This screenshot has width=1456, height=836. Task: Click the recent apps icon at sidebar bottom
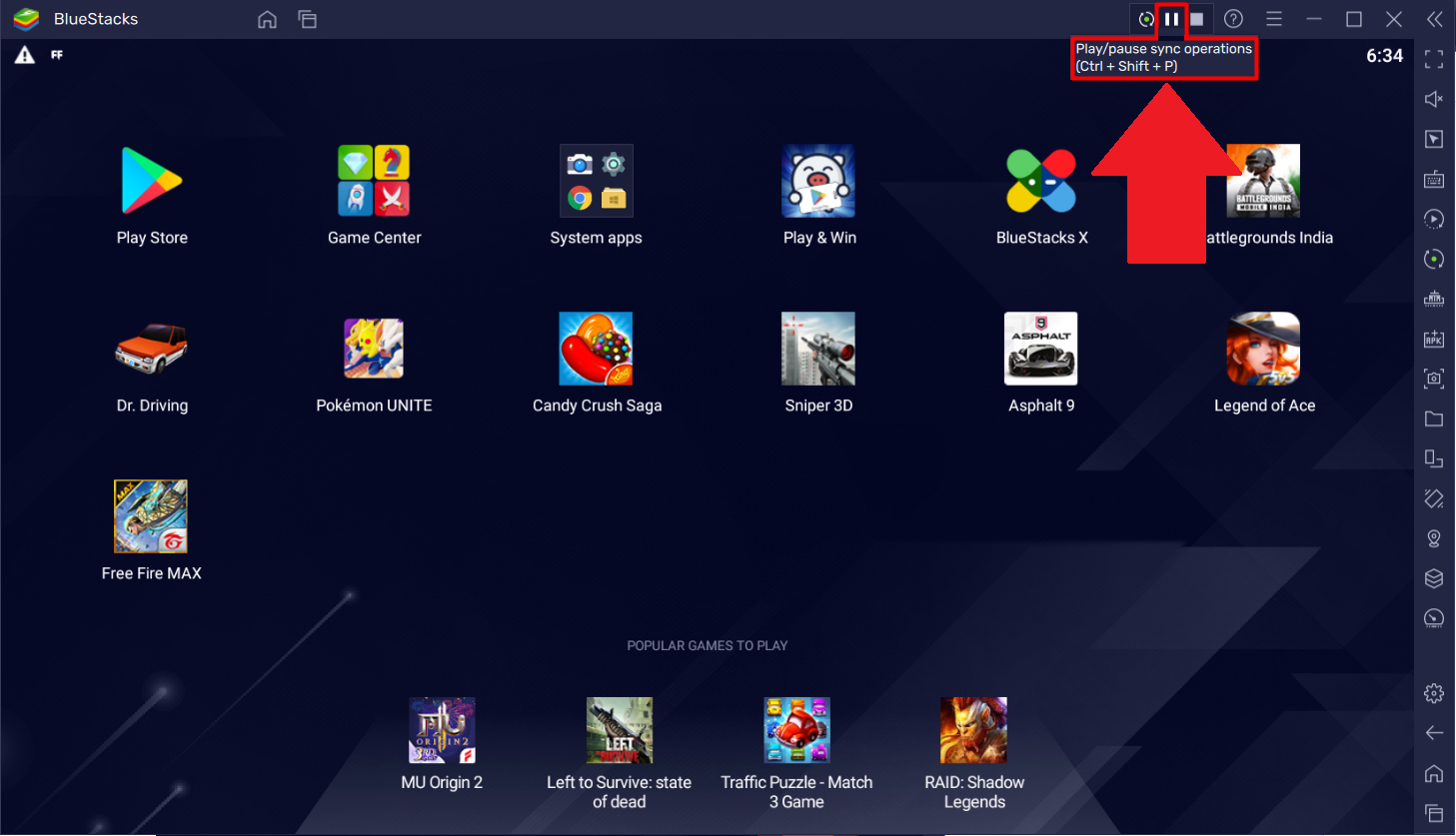click(x=1434, y=813)
